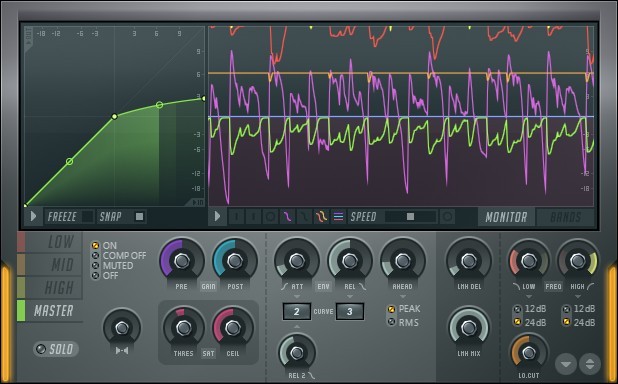This screenshot has height=384, width=618.
Task: Click the round down-arrow button at bottom right
Action: (566, 364)
